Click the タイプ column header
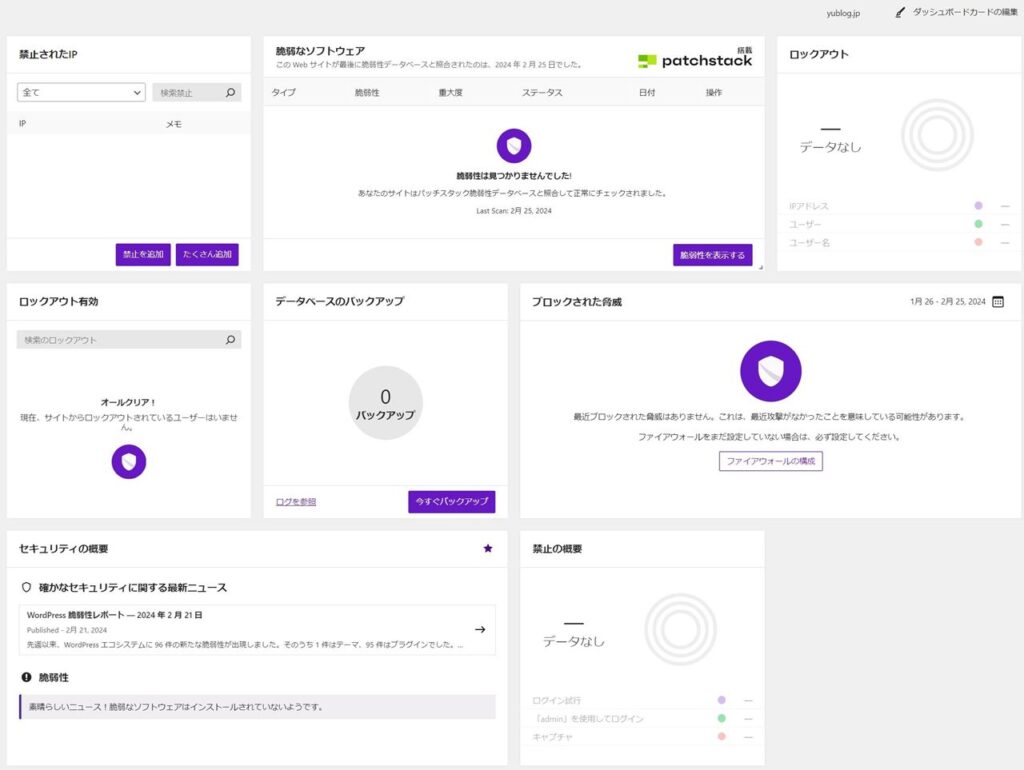The image size is (1024, 770). coord(283,92)
